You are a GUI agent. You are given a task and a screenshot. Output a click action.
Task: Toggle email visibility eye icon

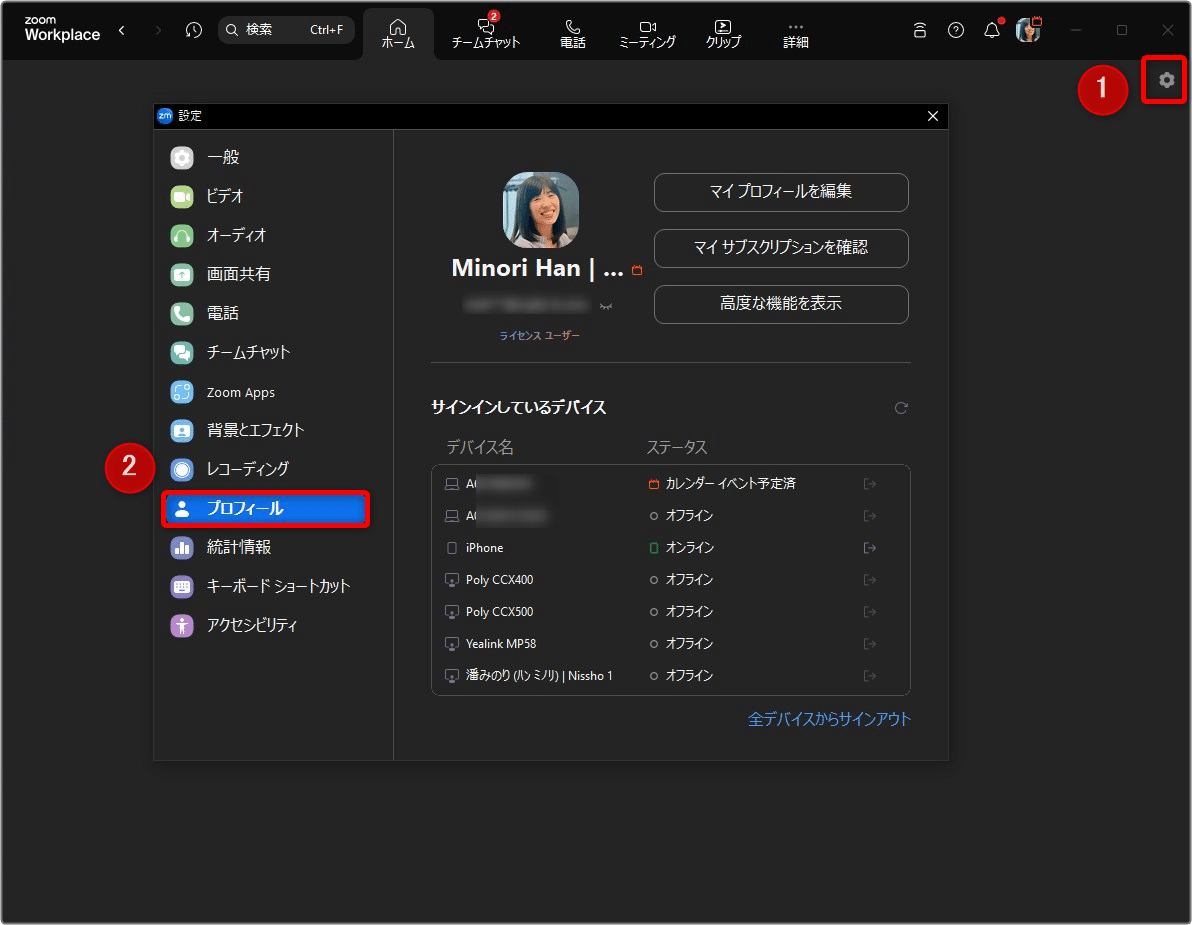(x=606, y=306)
